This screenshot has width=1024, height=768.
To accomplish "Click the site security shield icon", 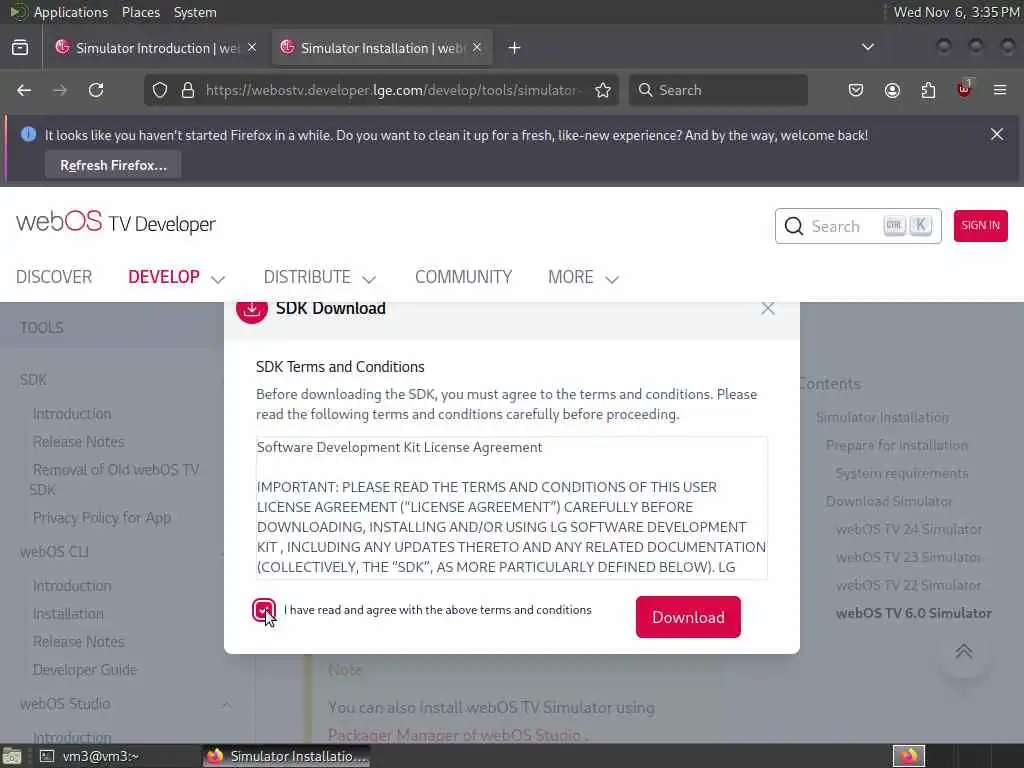I will pyautogui.click(x=160, y=90).
